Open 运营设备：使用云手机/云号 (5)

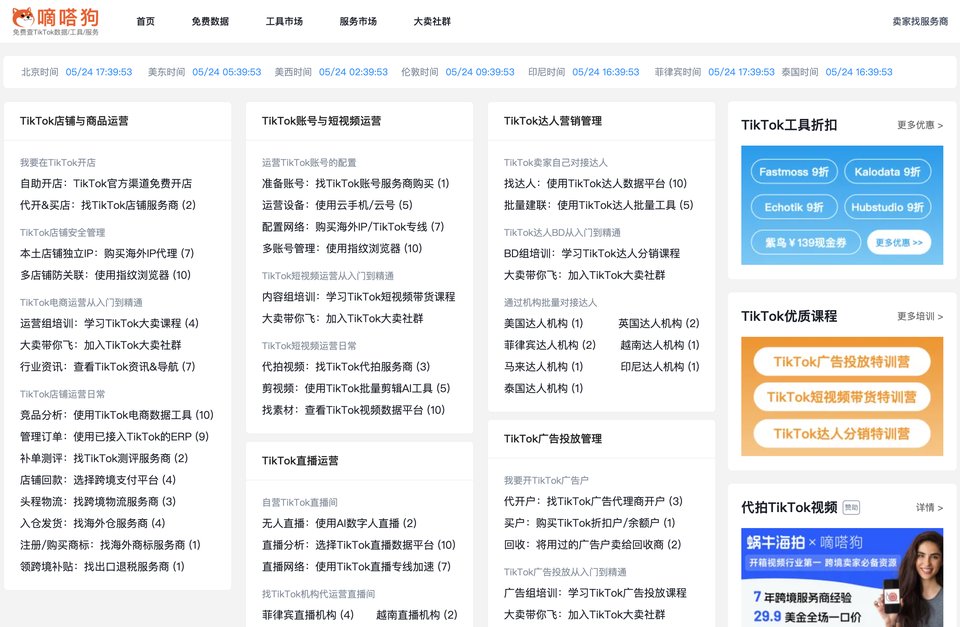coord(337,205)
